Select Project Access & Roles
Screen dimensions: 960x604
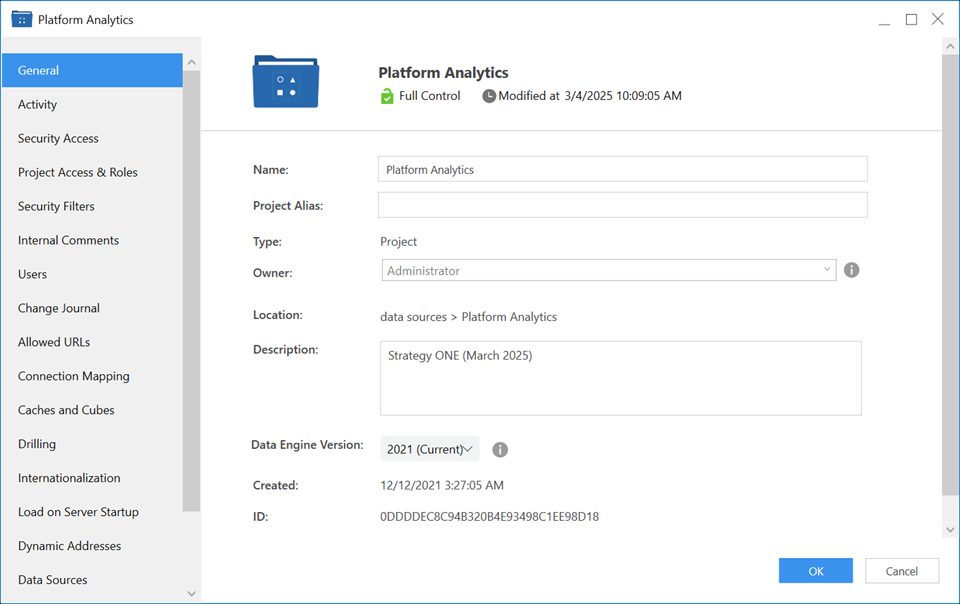78,172
